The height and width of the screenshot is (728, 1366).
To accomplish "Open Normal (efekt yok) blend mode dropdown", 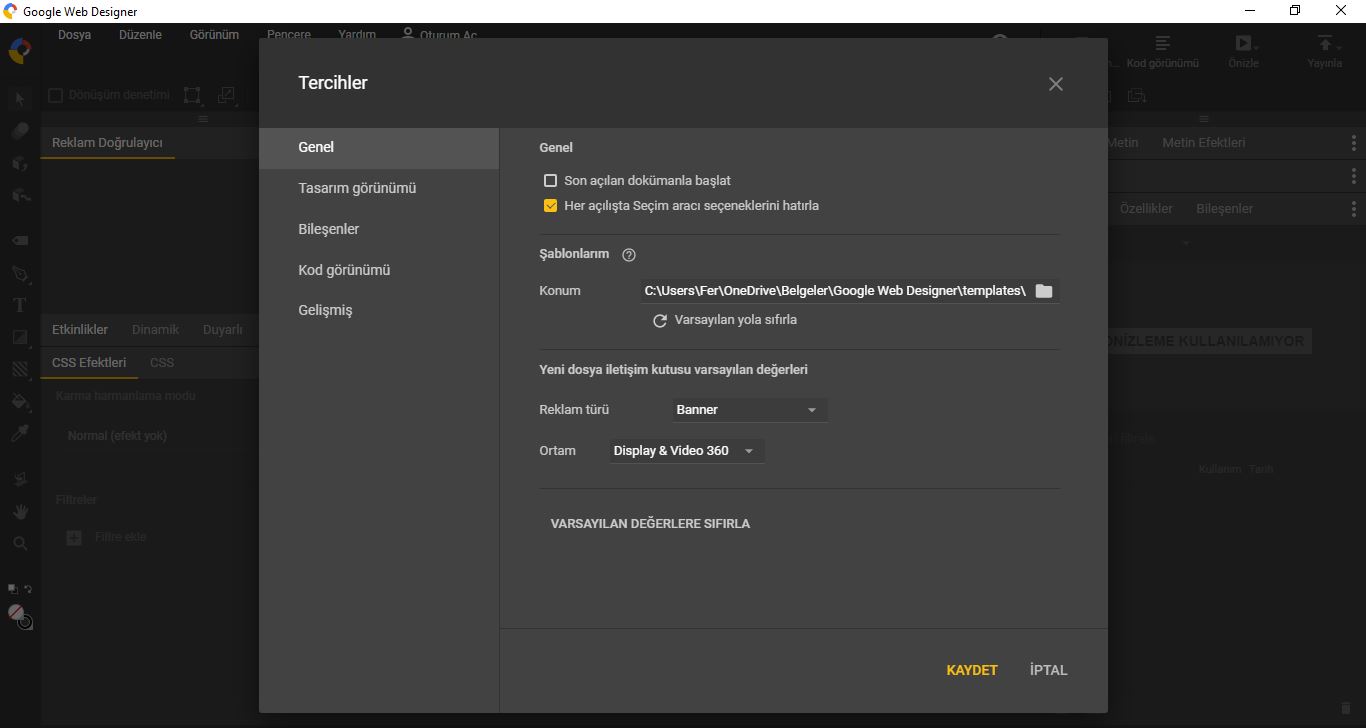I will click(150, 436).
